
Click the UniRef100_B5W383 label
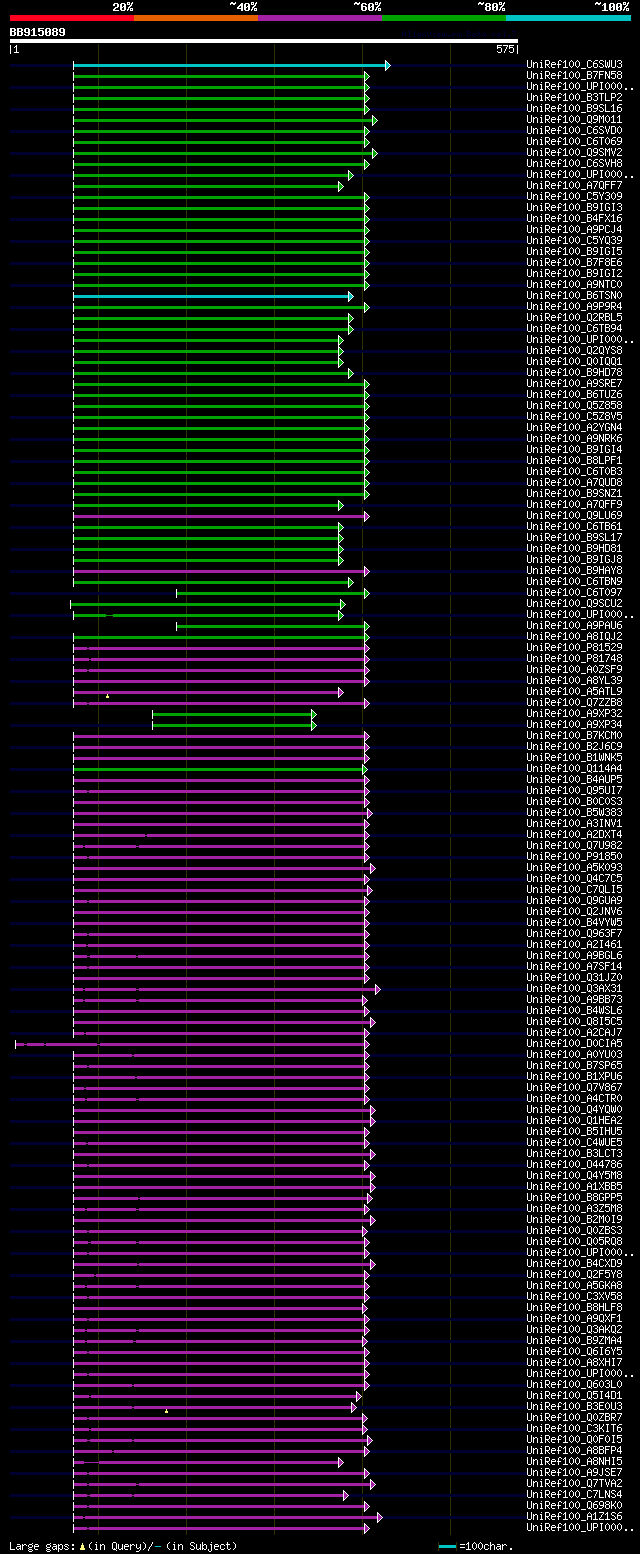click(x=574, y=812)
